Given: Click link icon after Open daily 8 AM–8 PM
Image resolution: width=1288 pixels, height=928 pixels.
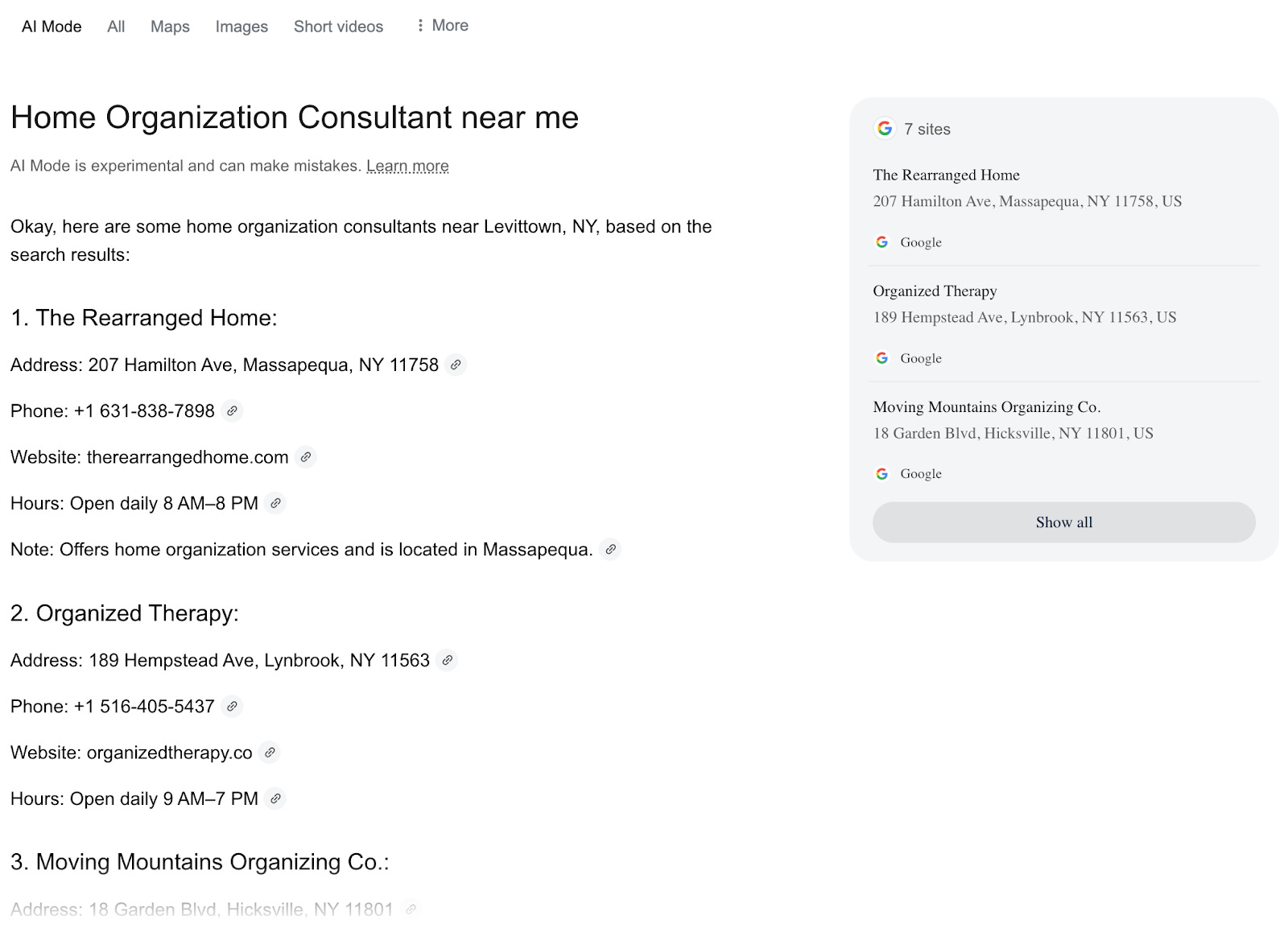Looking at the screenshot, I should pyautogui.click(x=275, y=503).
